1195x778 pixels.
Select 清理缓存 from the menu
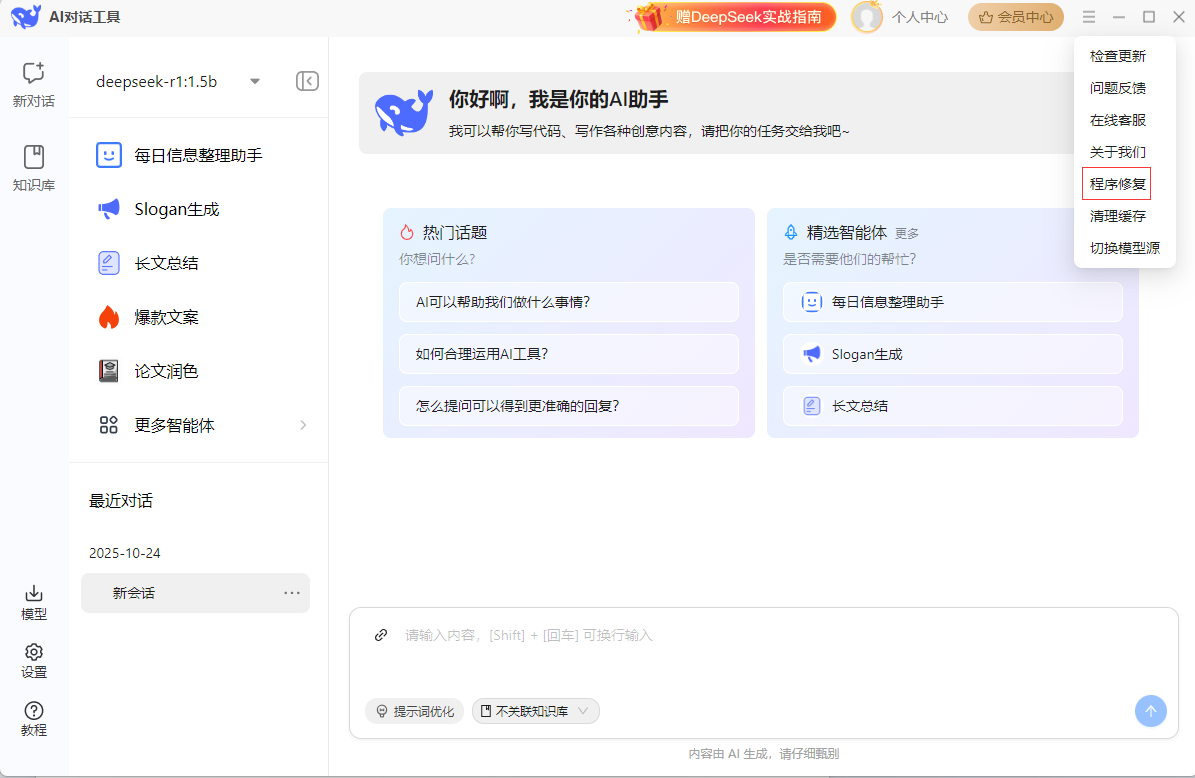coord(1117,215)
